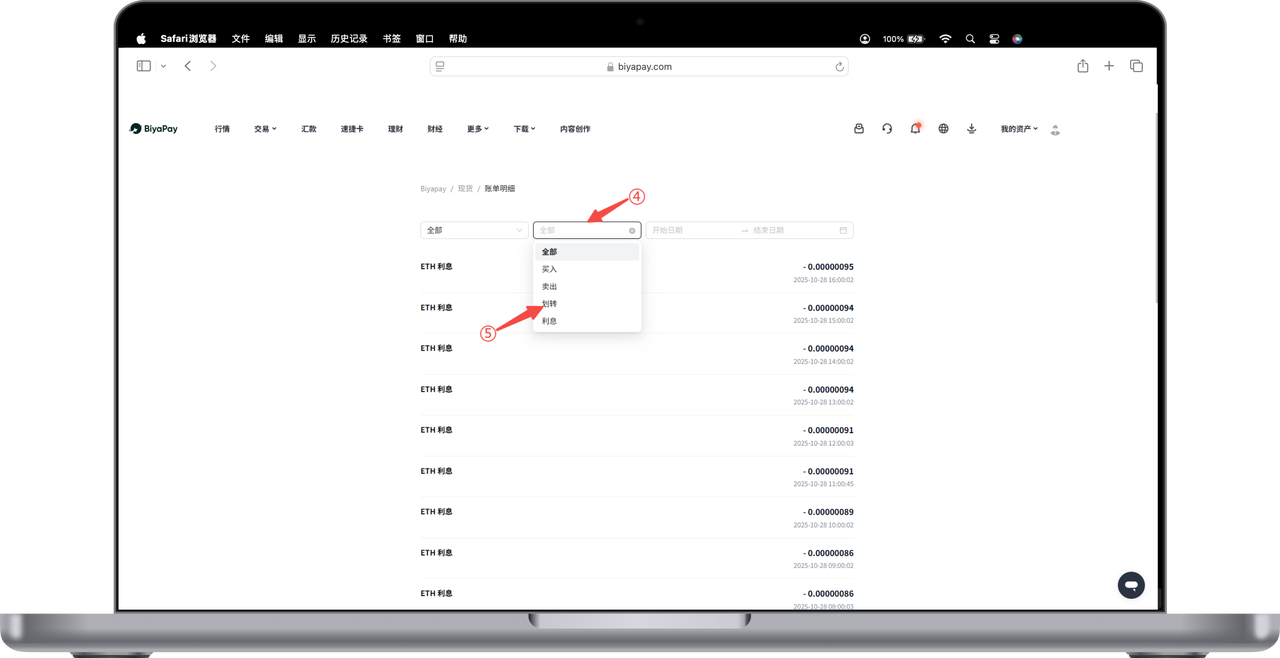Screen dimensions: 1280x658
Task: Clear the type filter selection
Action: tap(632, 230)
